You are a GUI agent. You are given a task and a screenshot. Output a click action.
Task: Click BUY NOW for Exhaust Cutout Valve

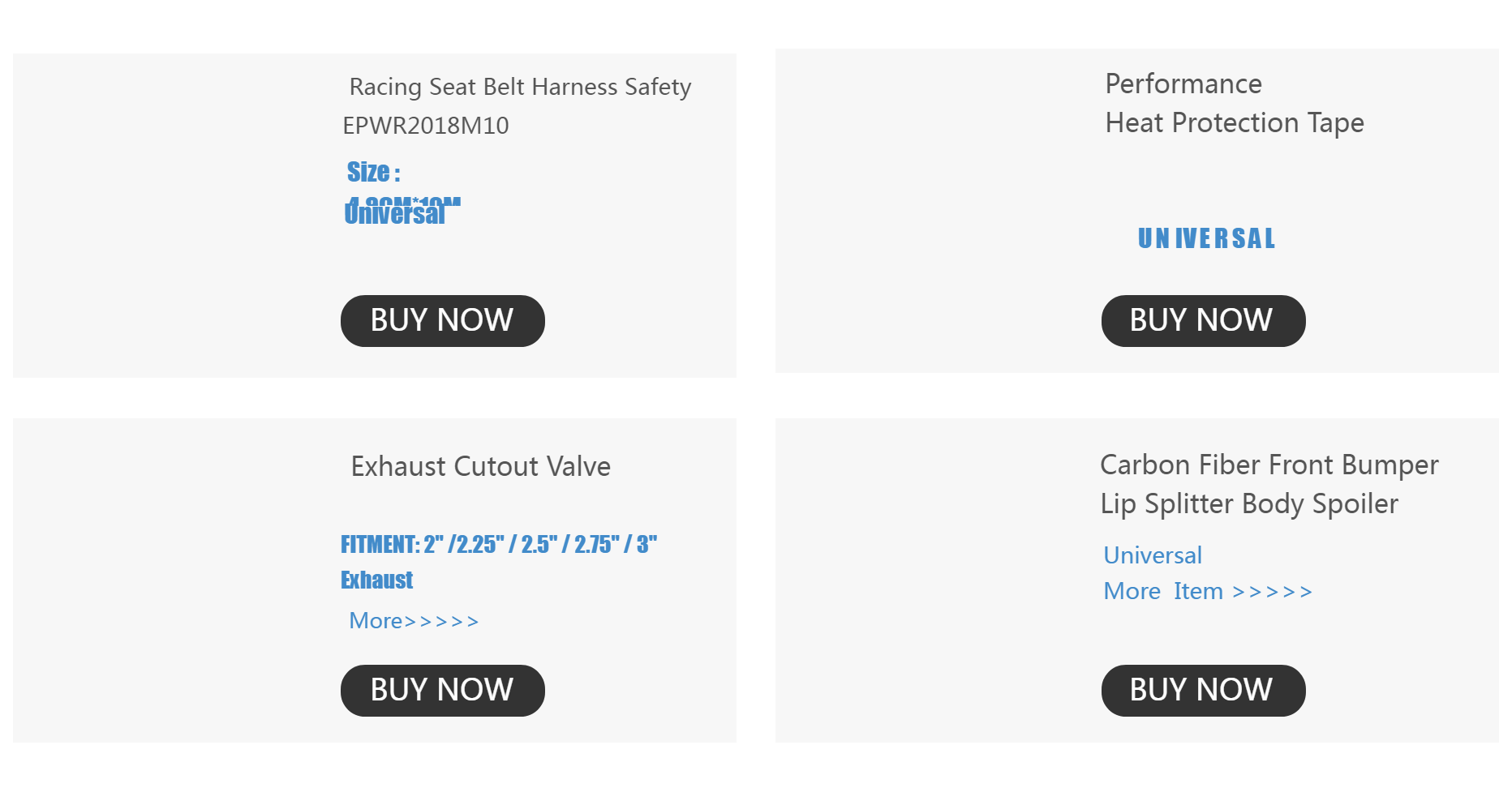point(442,691)
